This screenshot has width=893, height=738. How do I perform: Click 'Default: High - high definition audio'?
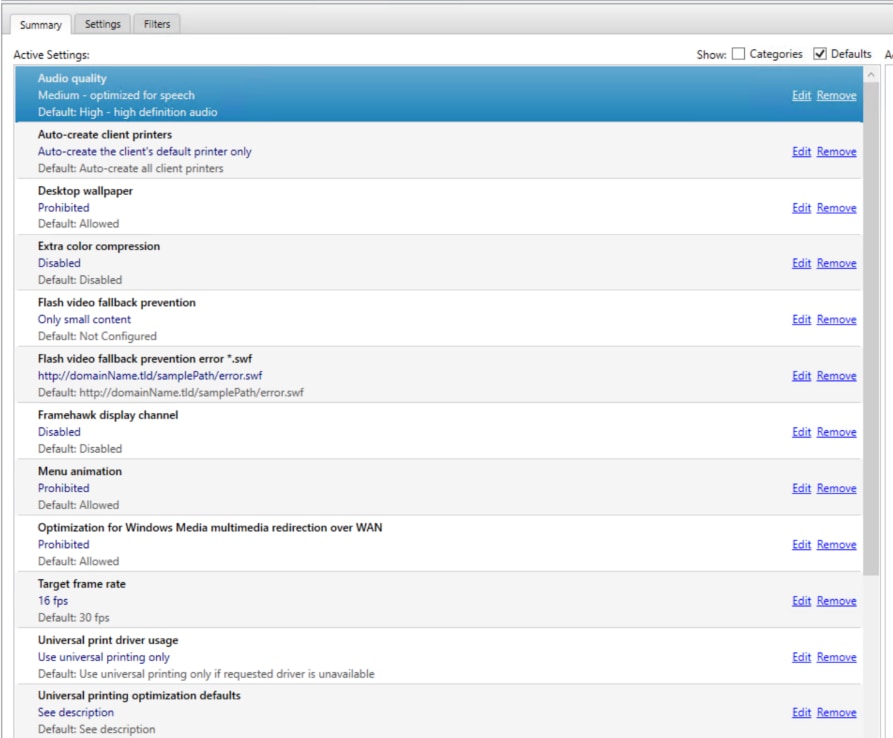tap(128, 112)
